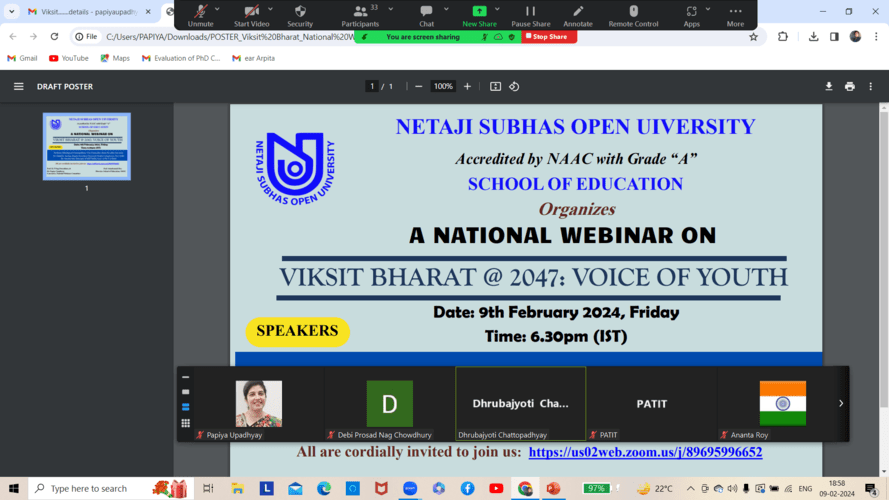This screenshot has width=889, height=500.
Task: Expand New Share options arrow
Action: point(497,9)
